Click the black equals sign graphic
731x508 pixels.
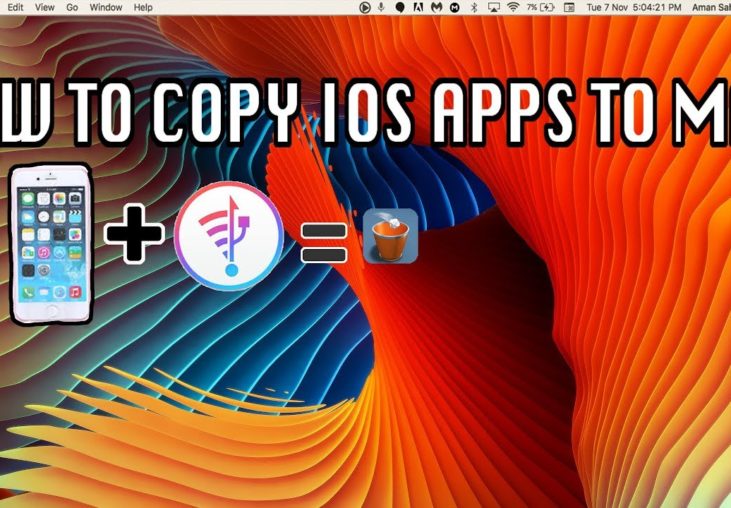pyautogui.click(x=323, y=243)
